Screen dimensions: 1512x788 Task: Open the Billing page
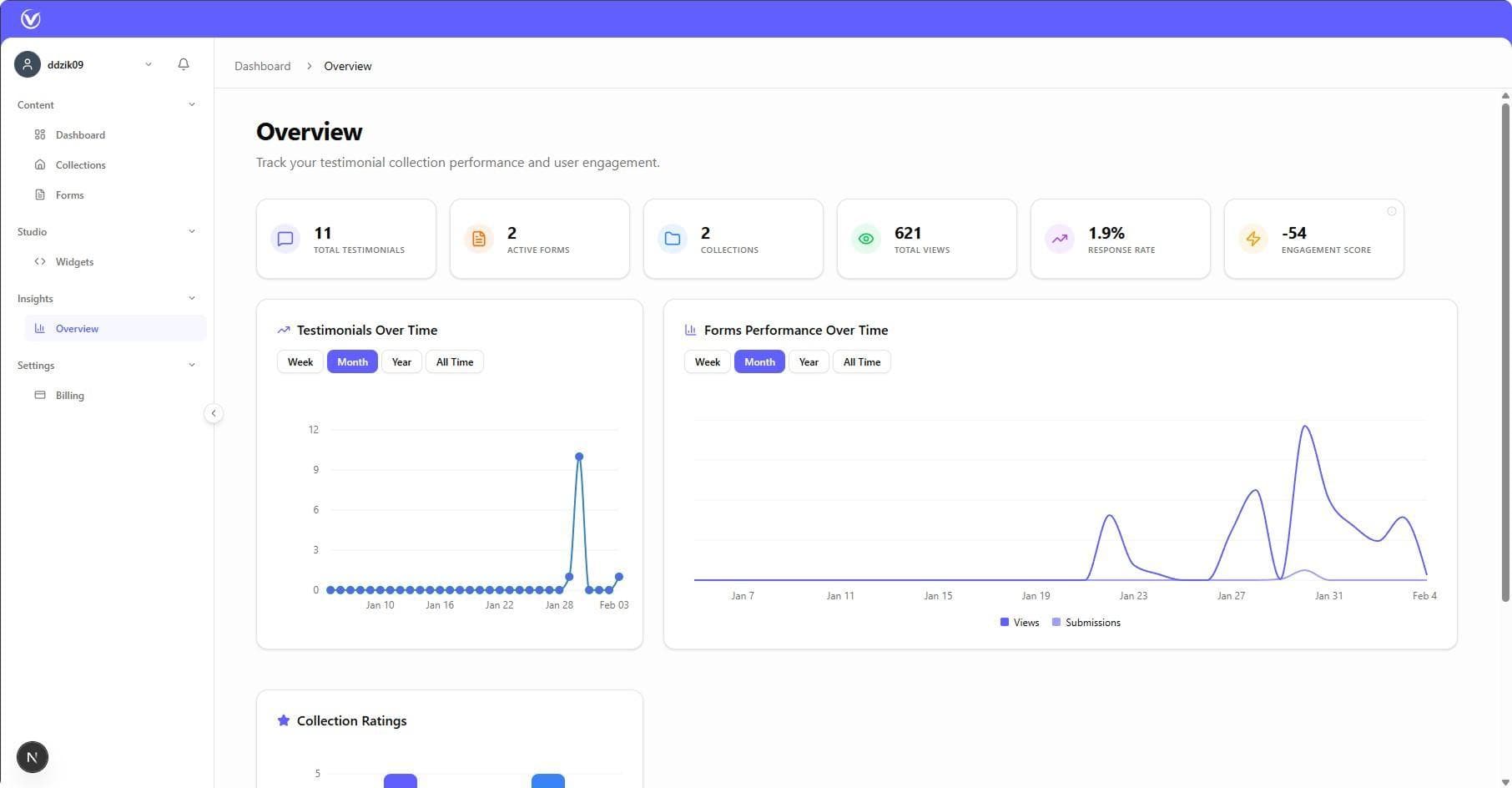point(69,395)
